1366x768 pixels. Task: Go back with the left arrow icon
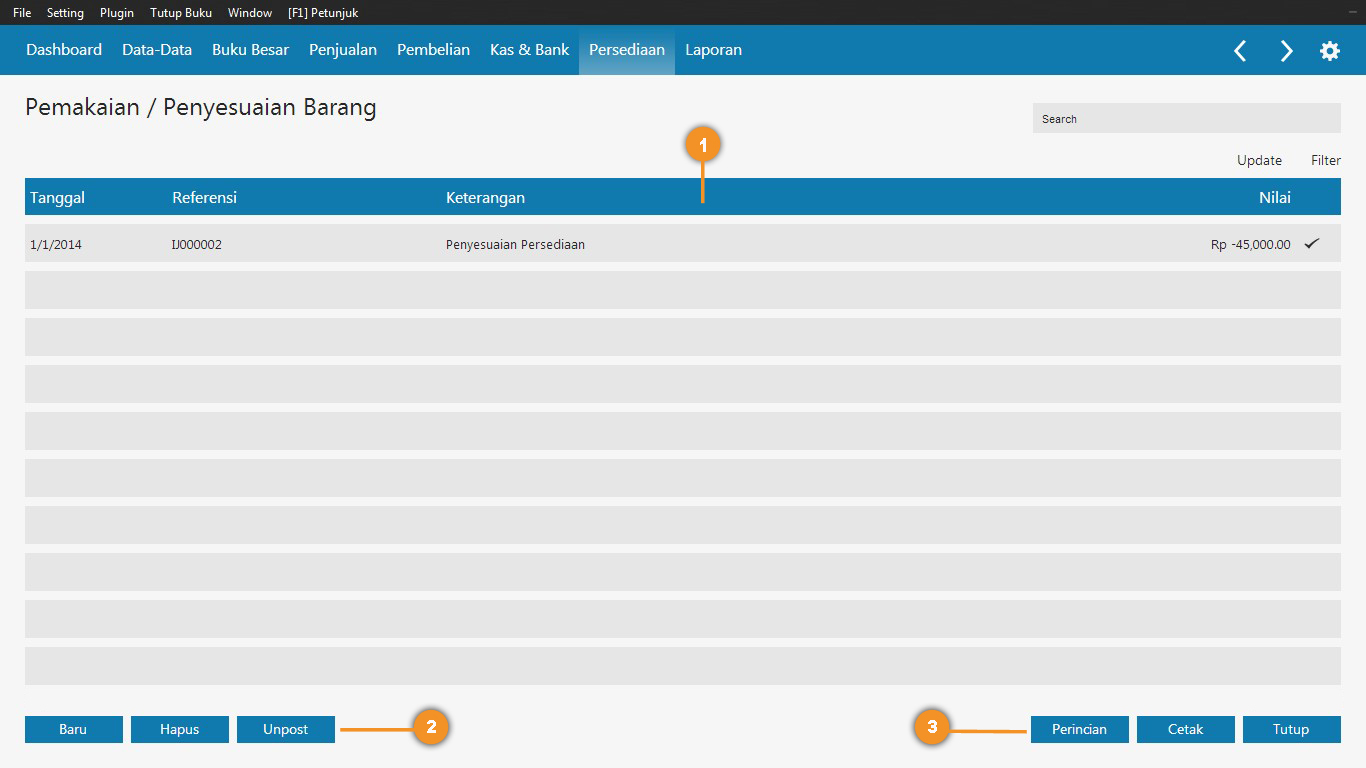coord(1240,51)
